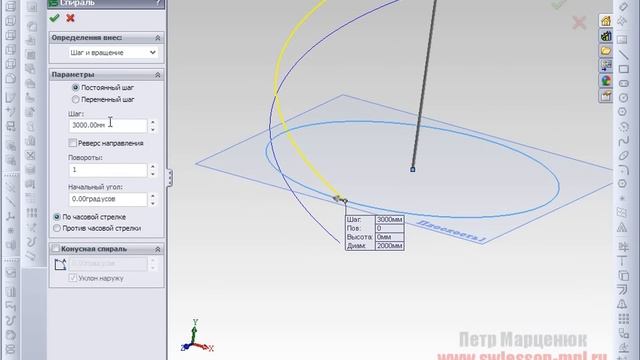The height and width of the screenshot is (360, 640).
Task: Toggle the Уклон наружу checkbox
Action: tap(73, 278)
